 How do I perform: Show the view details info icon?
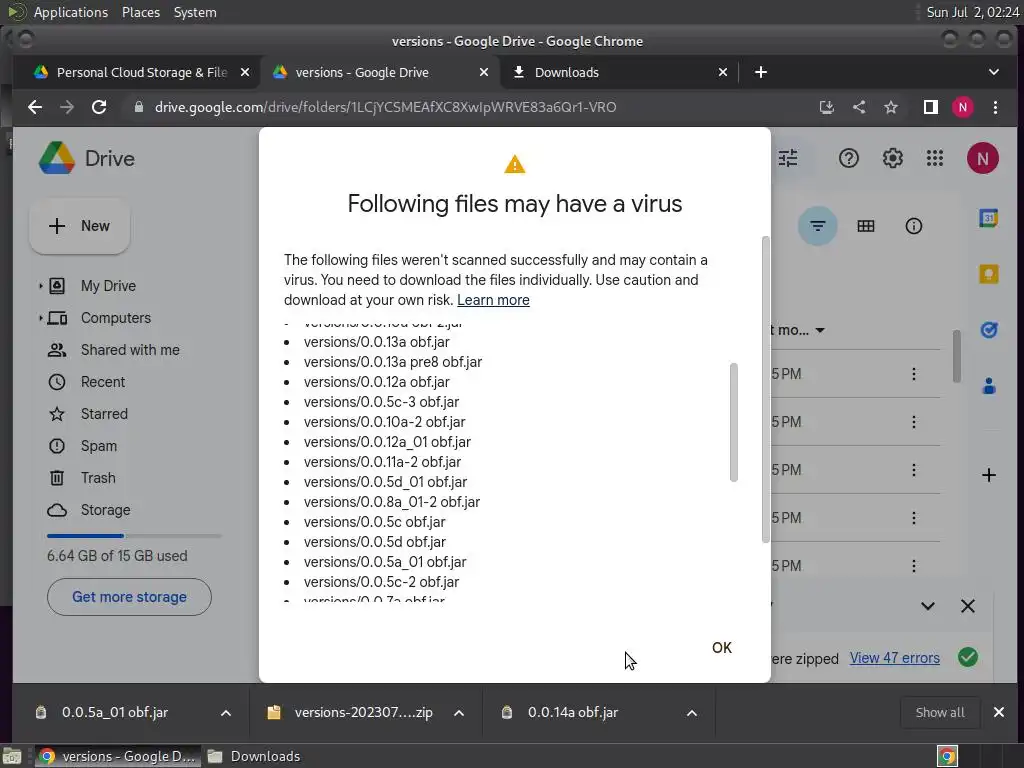[x=914, y=226]
